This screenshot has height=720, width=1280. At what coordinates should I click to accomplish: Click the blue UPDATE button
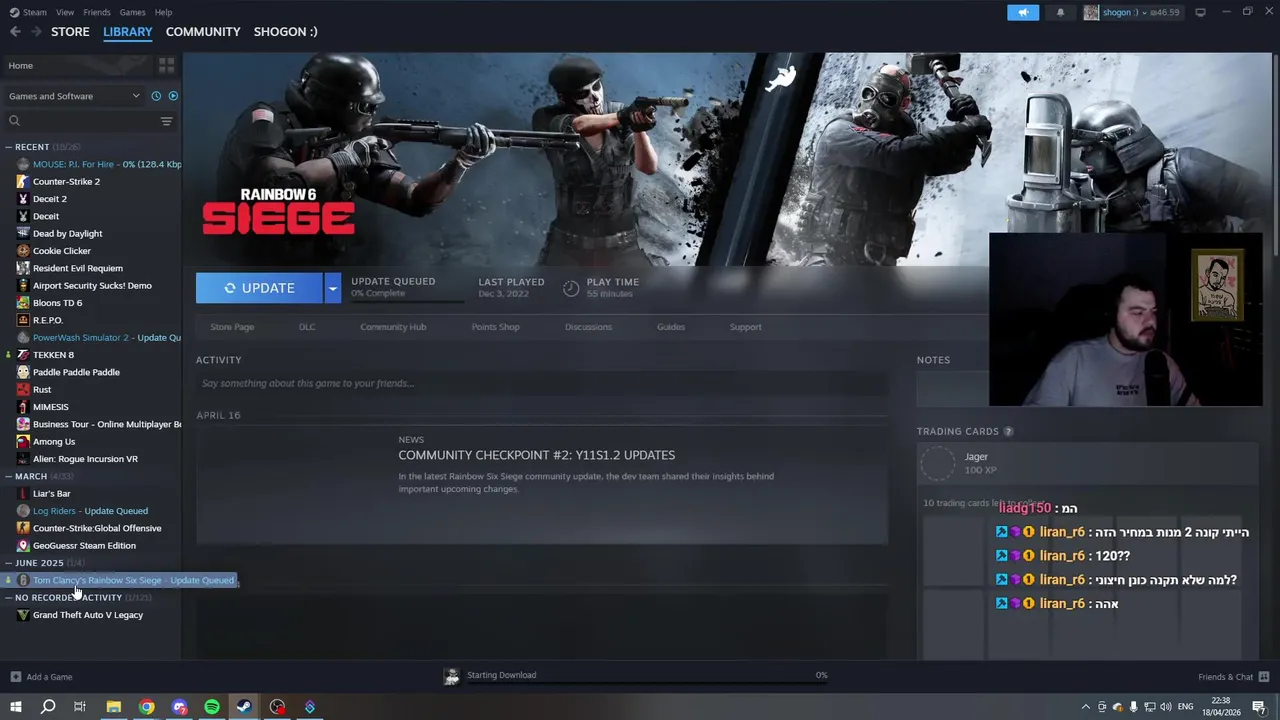point(259,288)
